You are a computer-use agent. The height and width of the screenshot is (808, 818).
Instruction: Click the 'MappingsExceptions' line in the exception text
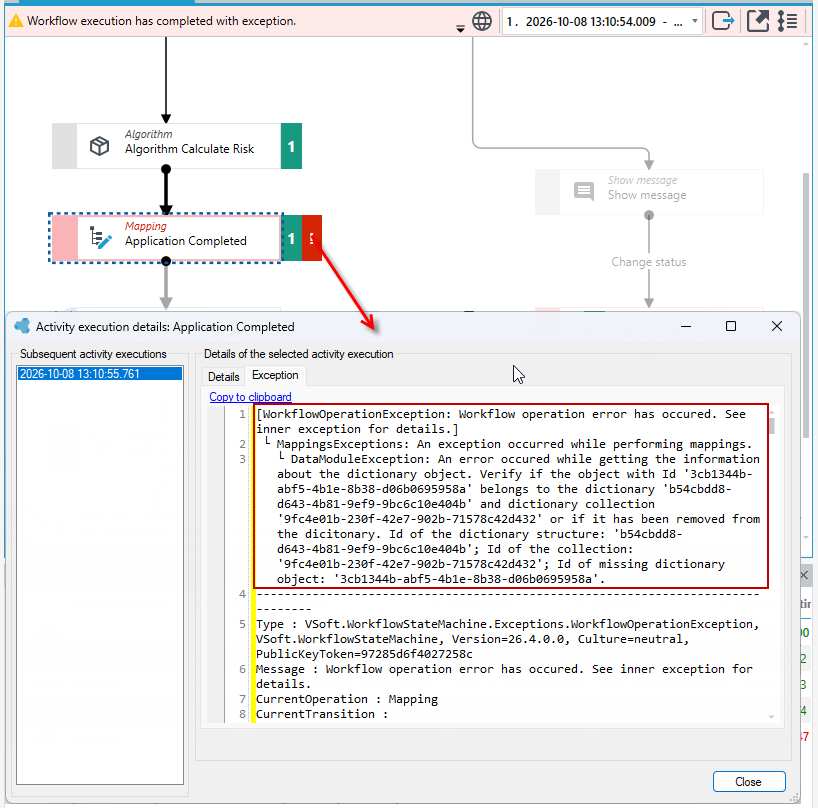514,444
